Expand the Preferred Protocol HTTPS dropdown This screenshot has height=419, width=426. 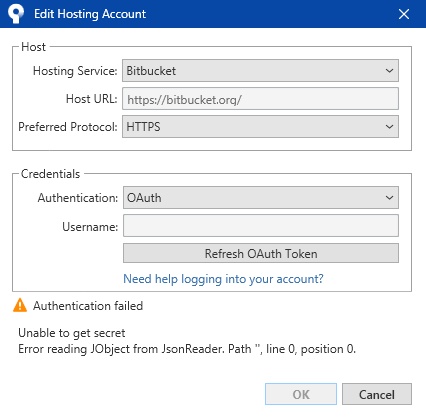tap(260, 127)
